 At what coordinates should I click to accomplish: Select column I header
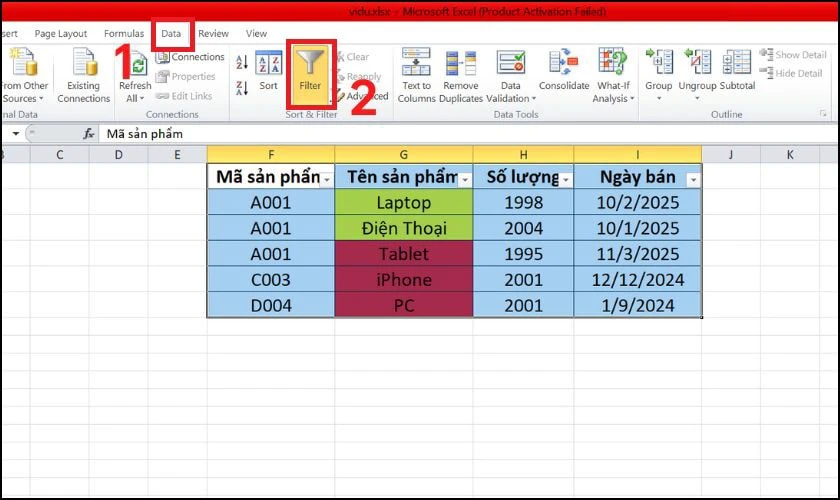(638, 155)
